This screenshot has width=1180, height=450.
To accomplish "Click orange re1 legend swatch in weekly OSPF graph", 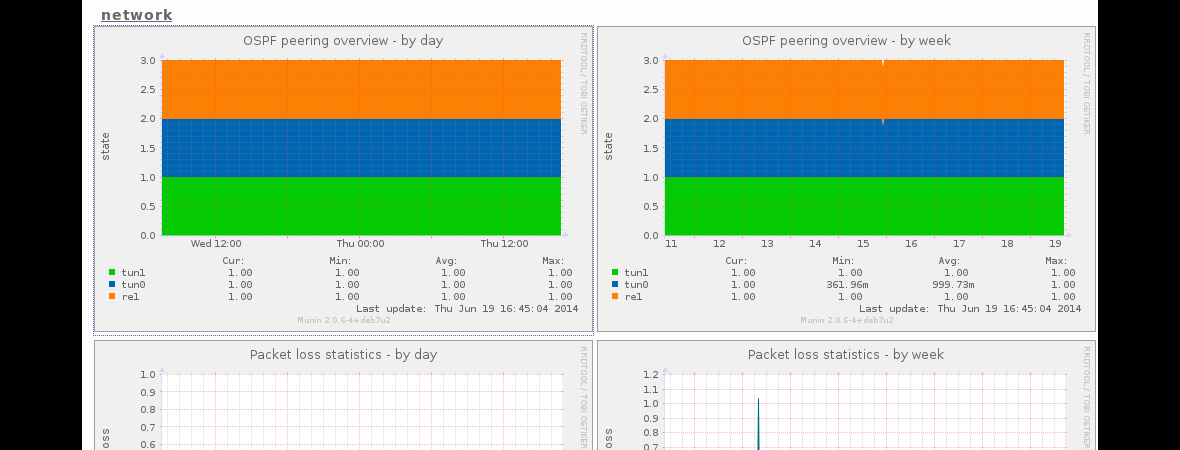I will click(615, 296).
